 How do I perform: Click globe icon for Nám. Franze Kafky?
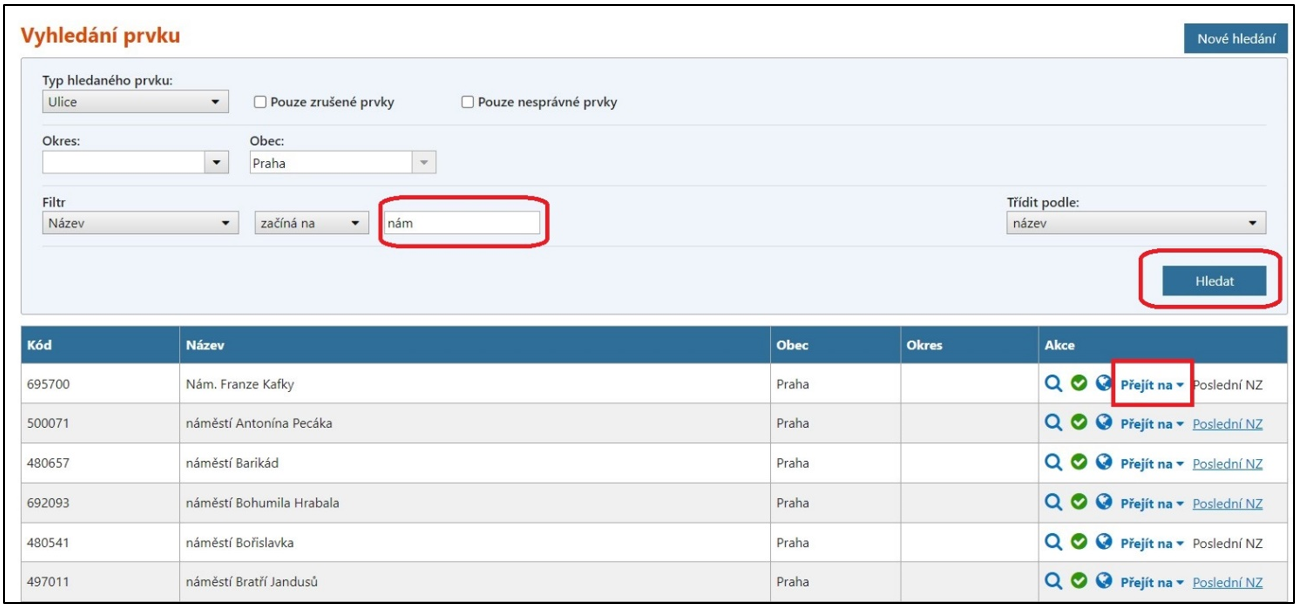click(1104, 384)
